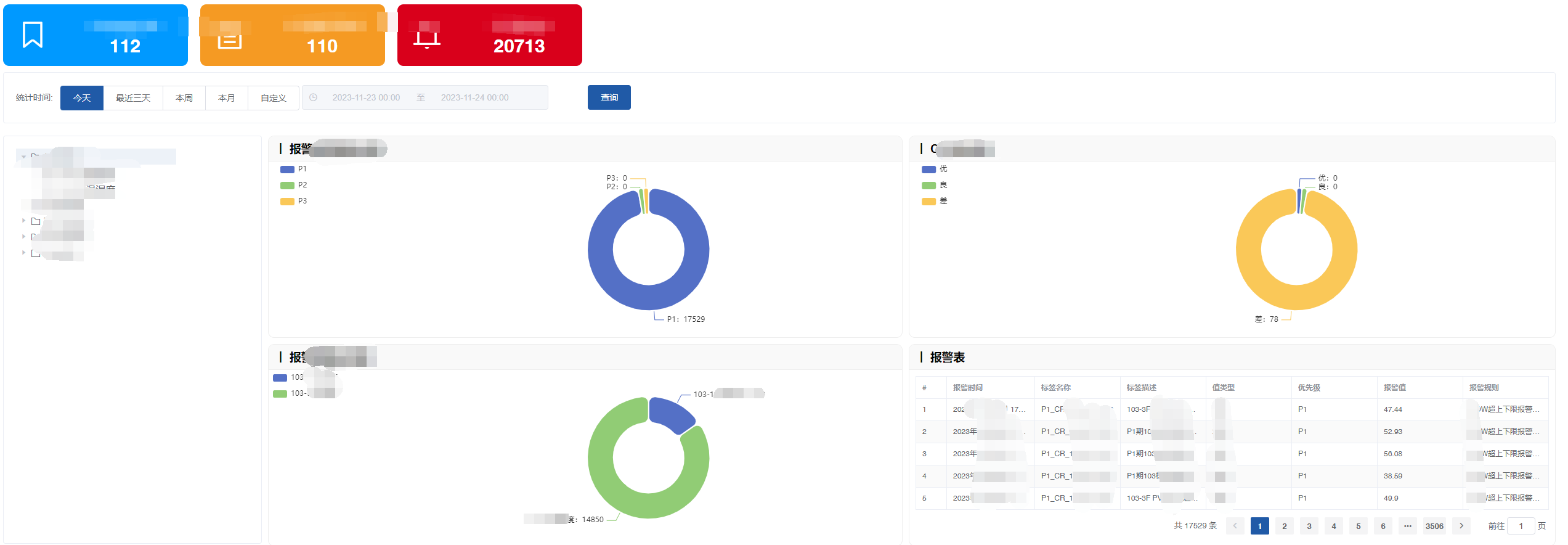Image resolution: width=1568 pixels, height=545 pixels.
Task: Click pagination page 1
Action: (1260, 526)
